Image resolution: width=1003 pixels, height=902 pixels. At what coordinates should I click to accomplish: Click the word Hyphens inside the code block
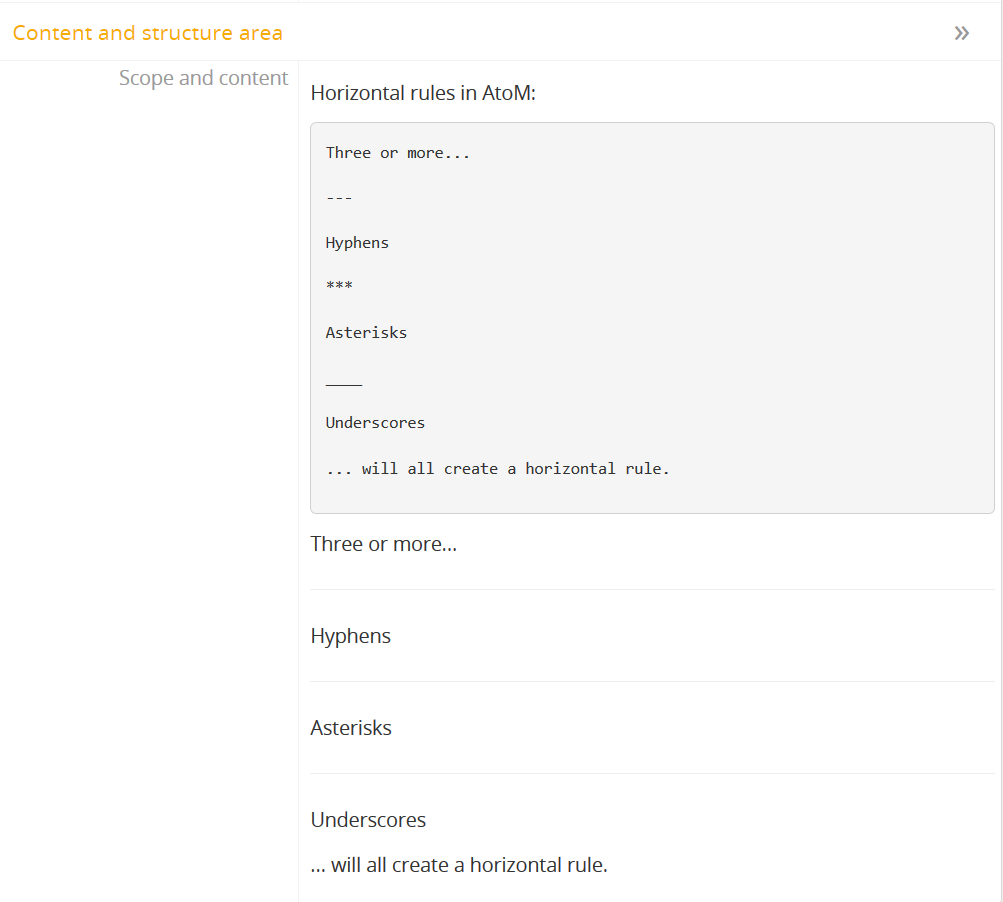pos(357,243)
